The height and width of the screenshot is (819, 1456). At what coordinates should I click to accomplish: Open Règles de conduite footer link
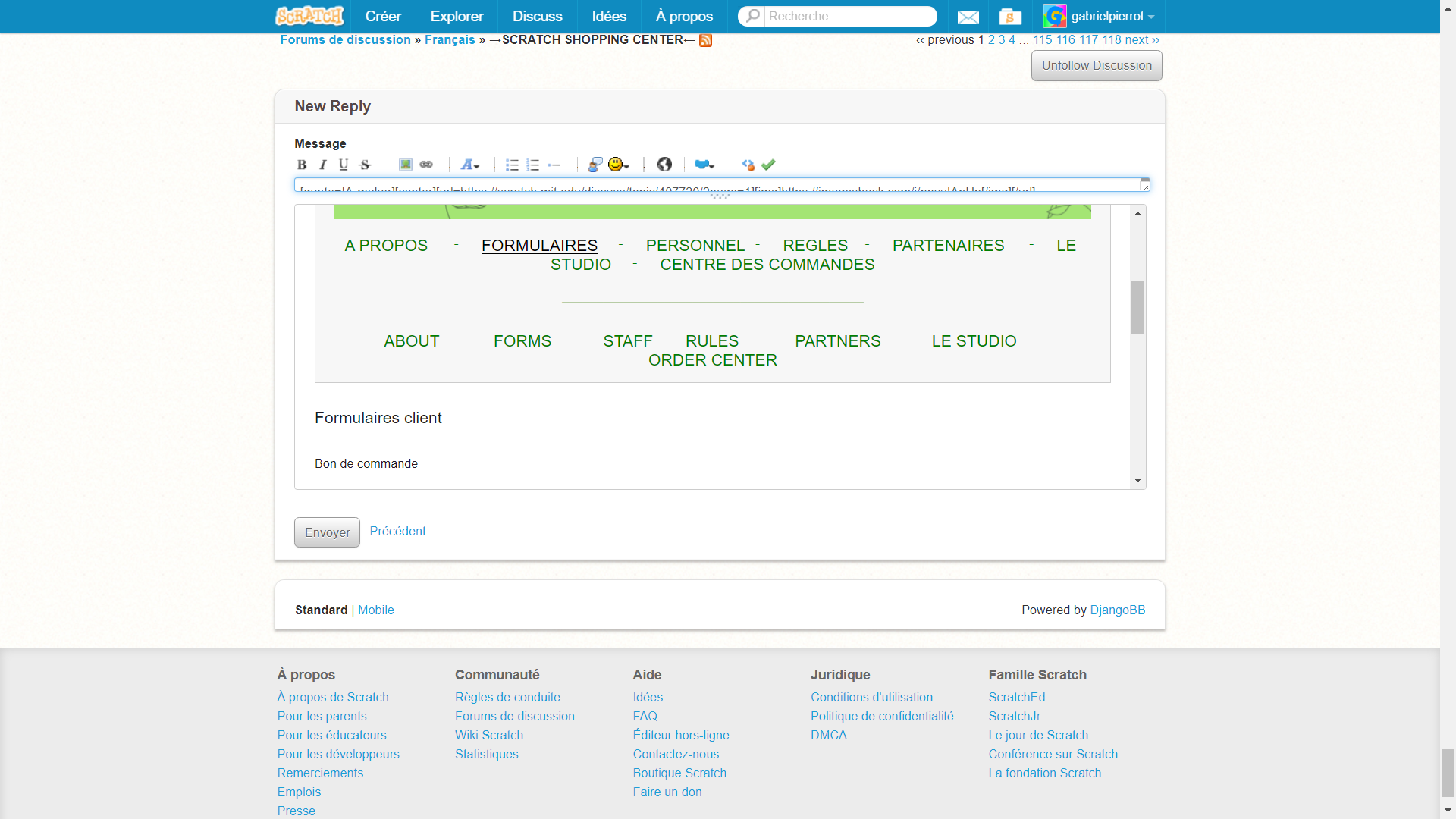507,697
